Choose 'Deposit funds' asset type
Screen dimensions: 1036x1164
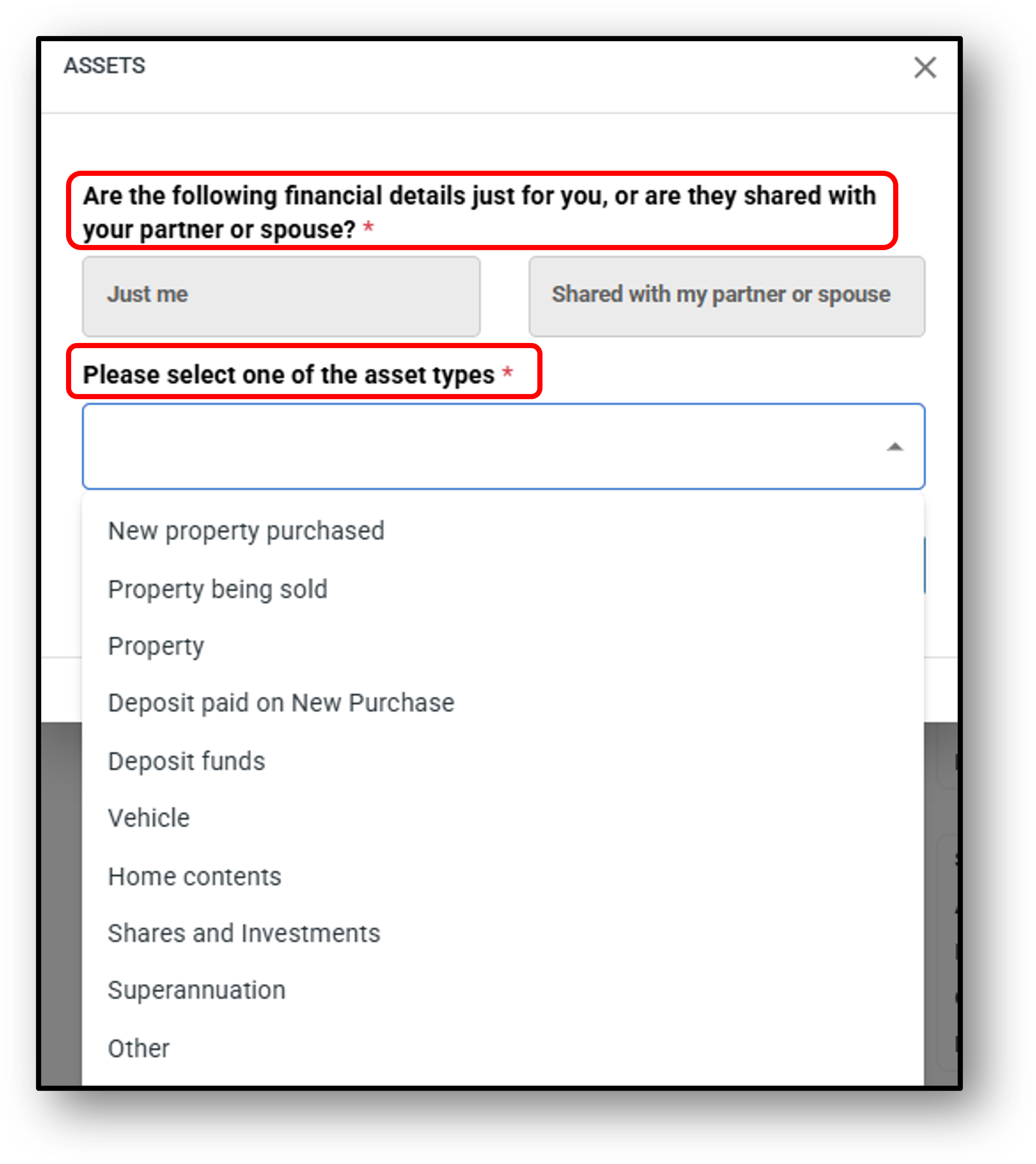pos(186,761)
